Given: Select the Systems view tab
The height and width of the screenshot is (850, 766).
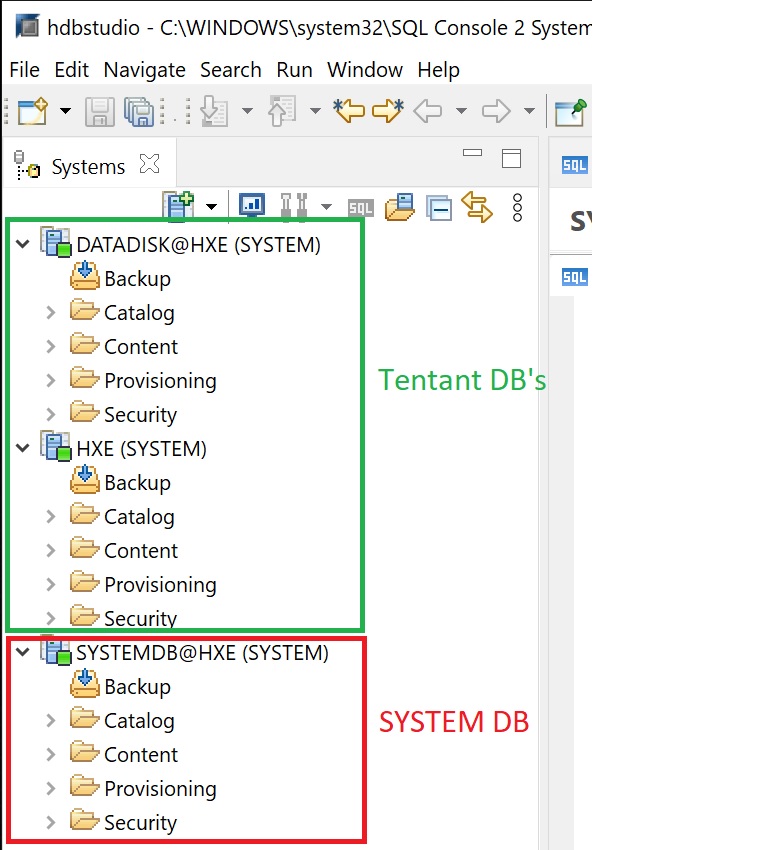Looking at the screenshot, I should [x=88, y=166].
